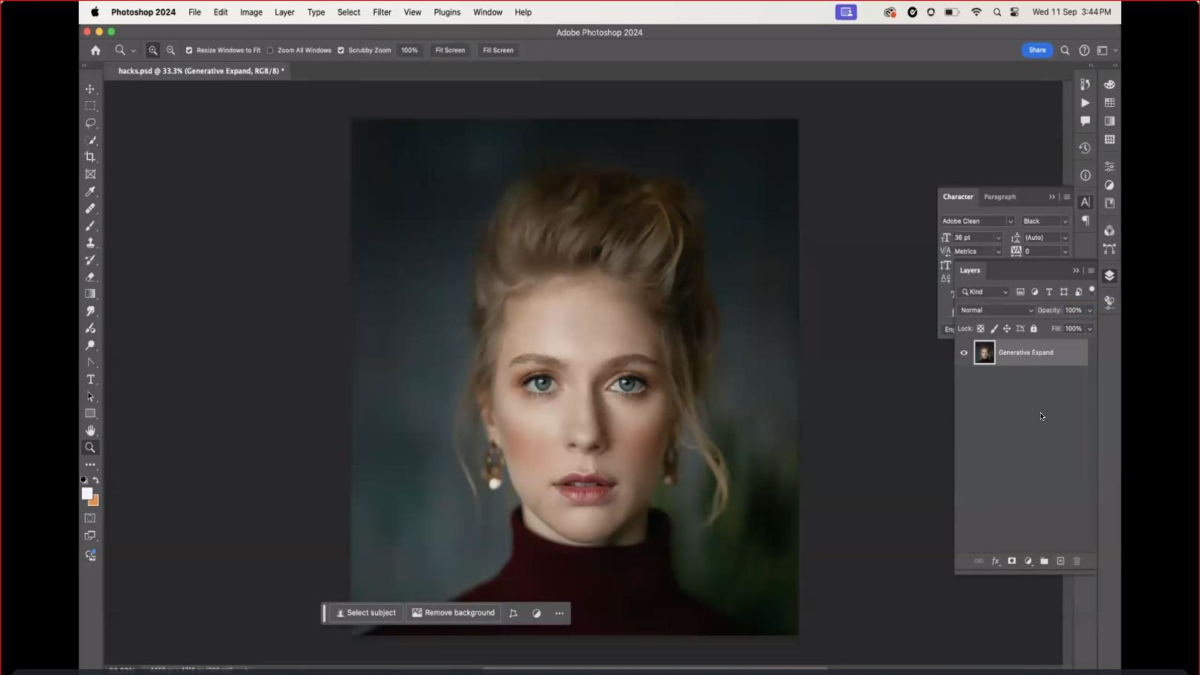Click the Zoom Out magnifier icon
Screen dimensions: 1200x675
tap(171, 50)
